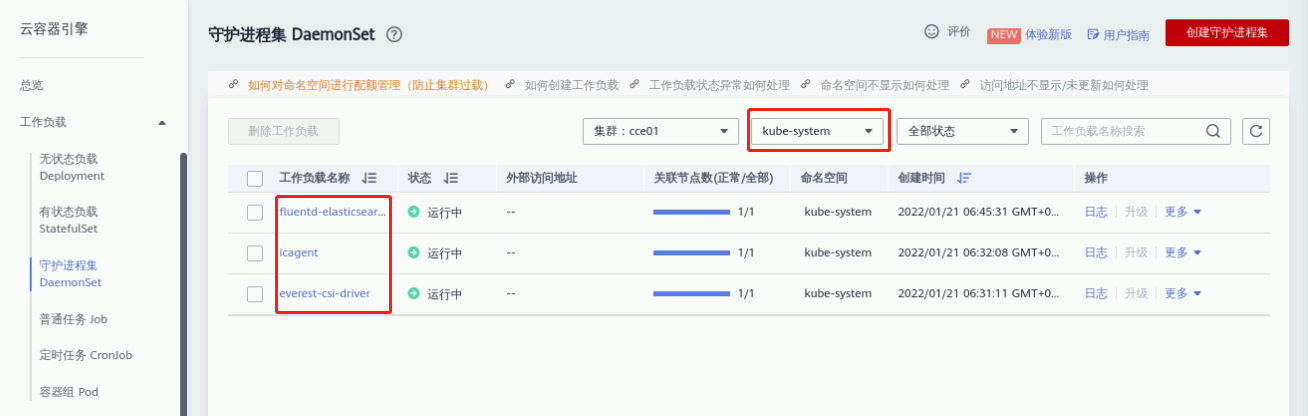
Task: Click the search magnifier icon
Action: click(1213, 131)
